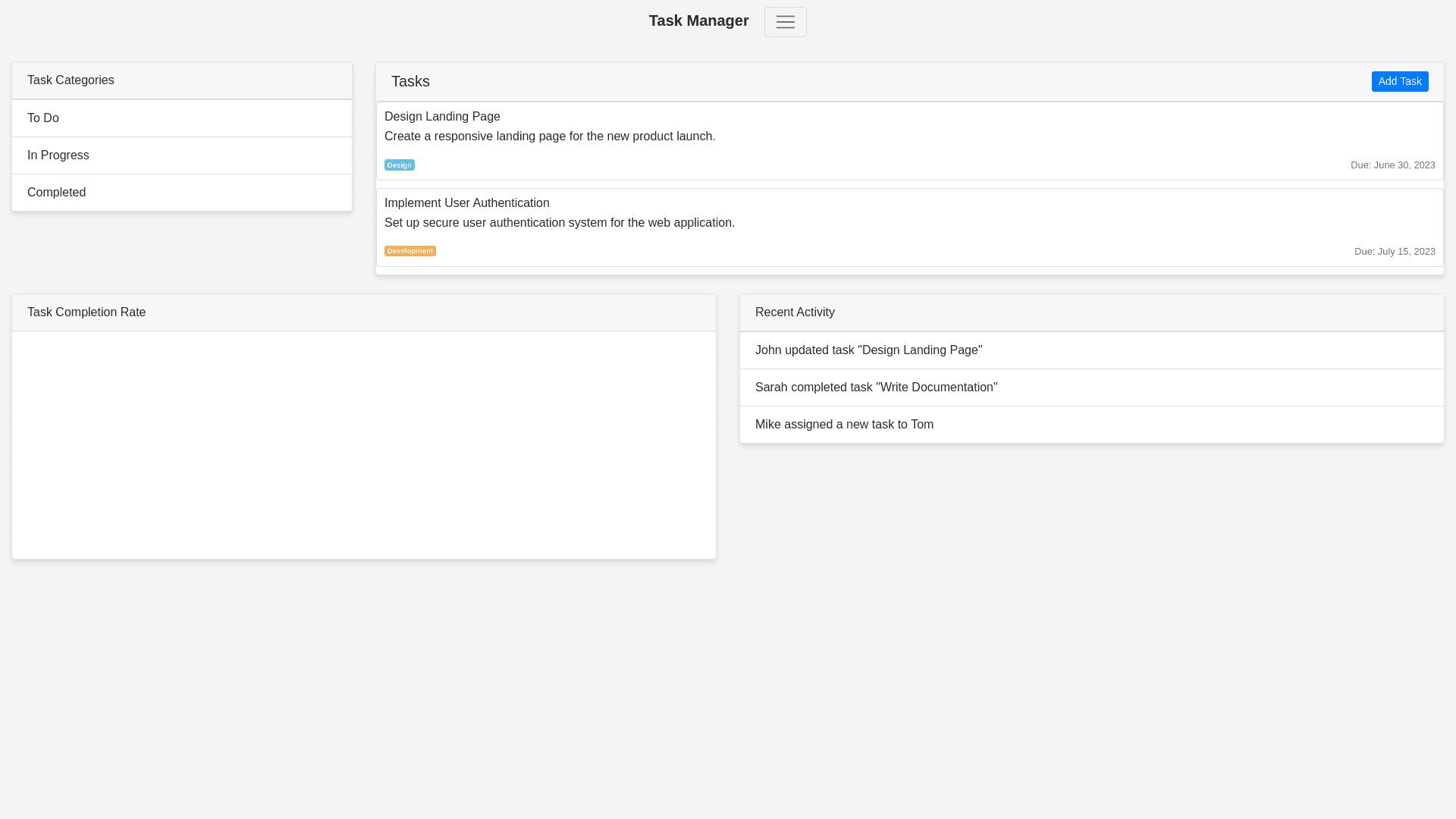This screenshot has width=1456, height=819.
Task: Click the blue Design badge
Action: click(399, 165)
